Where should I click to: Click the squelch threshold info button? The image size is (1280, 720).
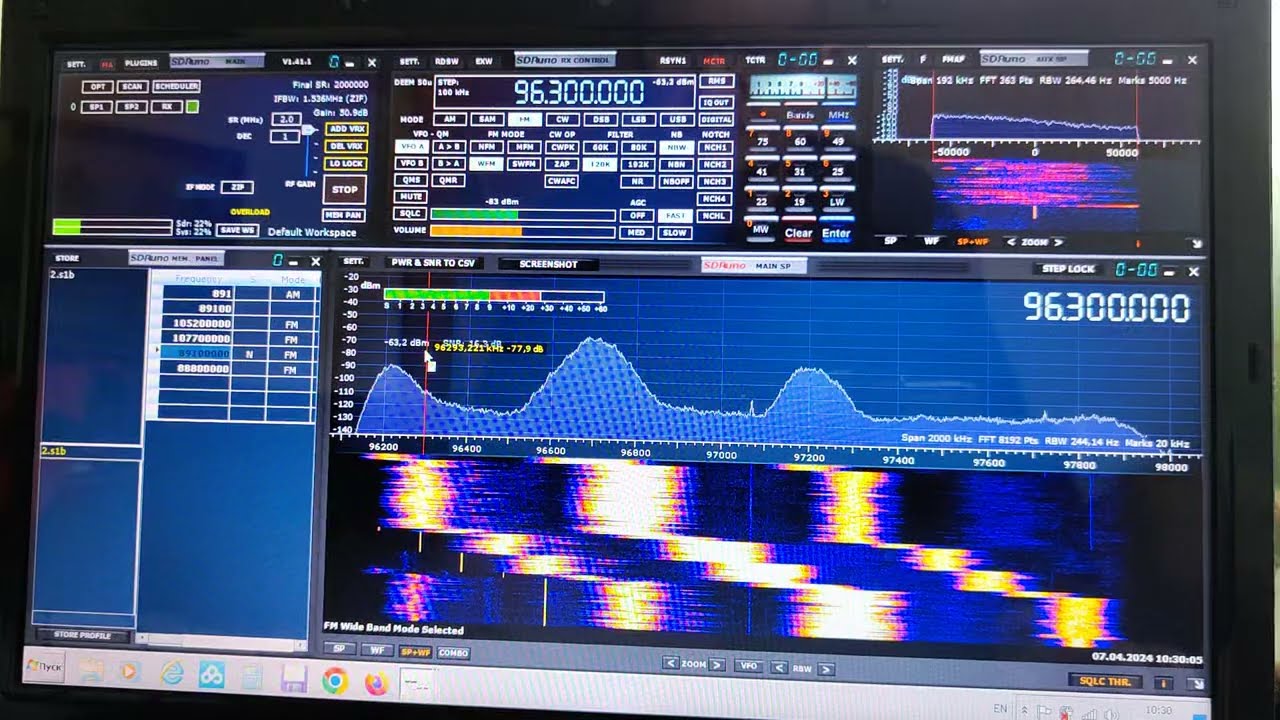click(1163, 682)
